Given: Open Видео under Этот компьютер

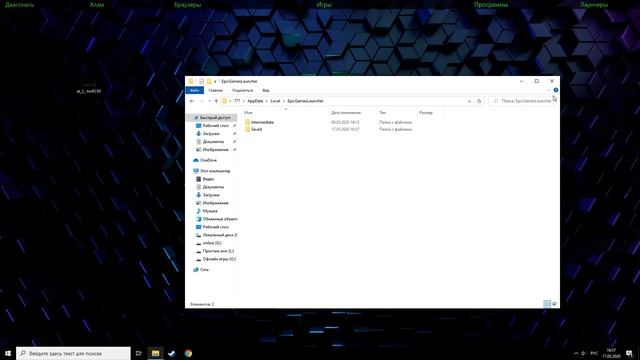Looking at the screenshot, I should click(208, 179).
